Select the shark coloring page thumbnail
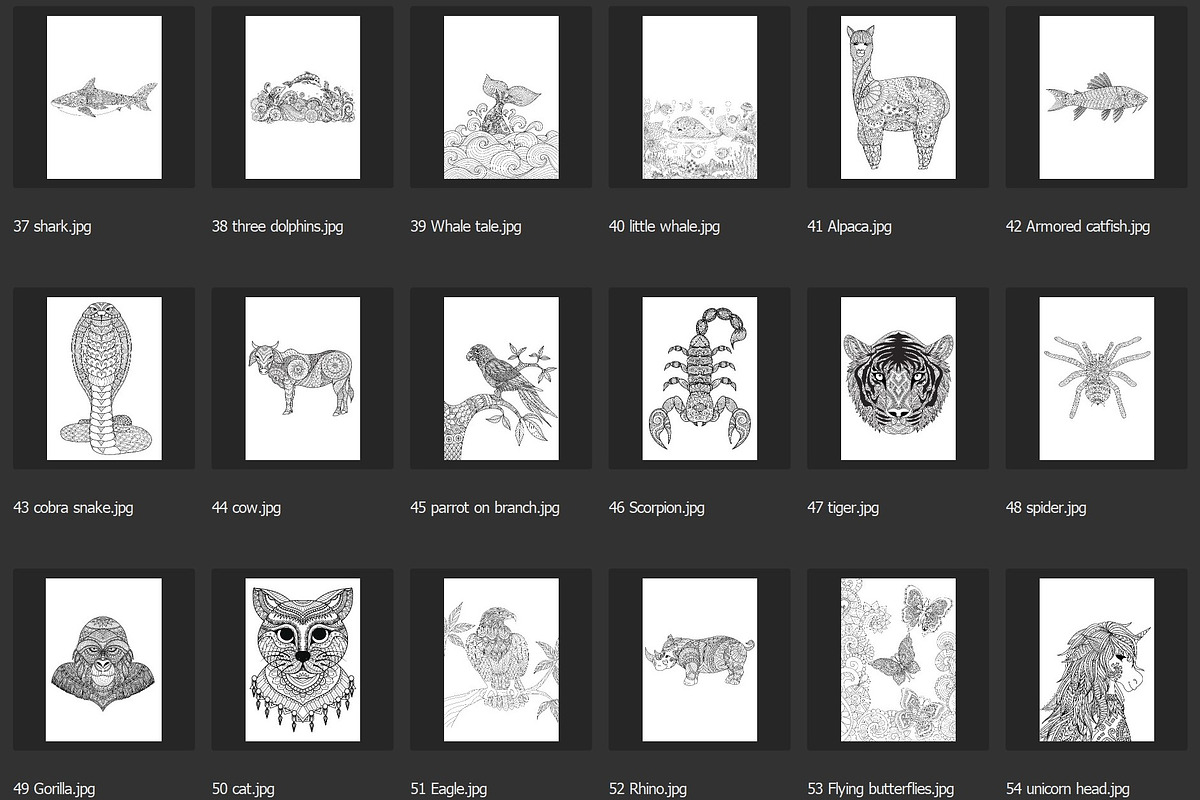This screenshot has height=800, width=1200. click(104, 98)
